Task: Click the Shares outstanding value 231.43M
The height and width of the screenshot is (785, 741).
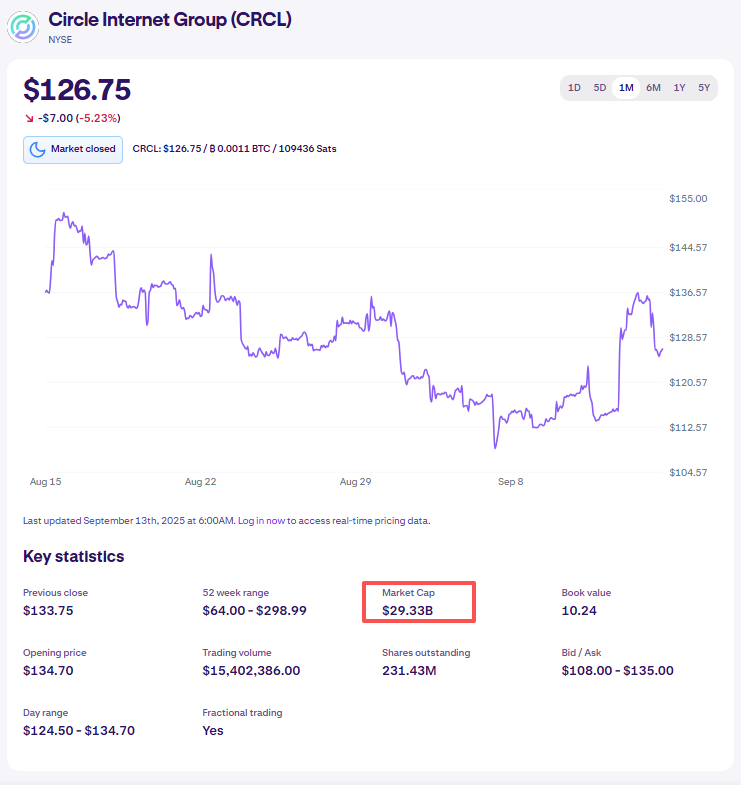Action: (409, 671)
